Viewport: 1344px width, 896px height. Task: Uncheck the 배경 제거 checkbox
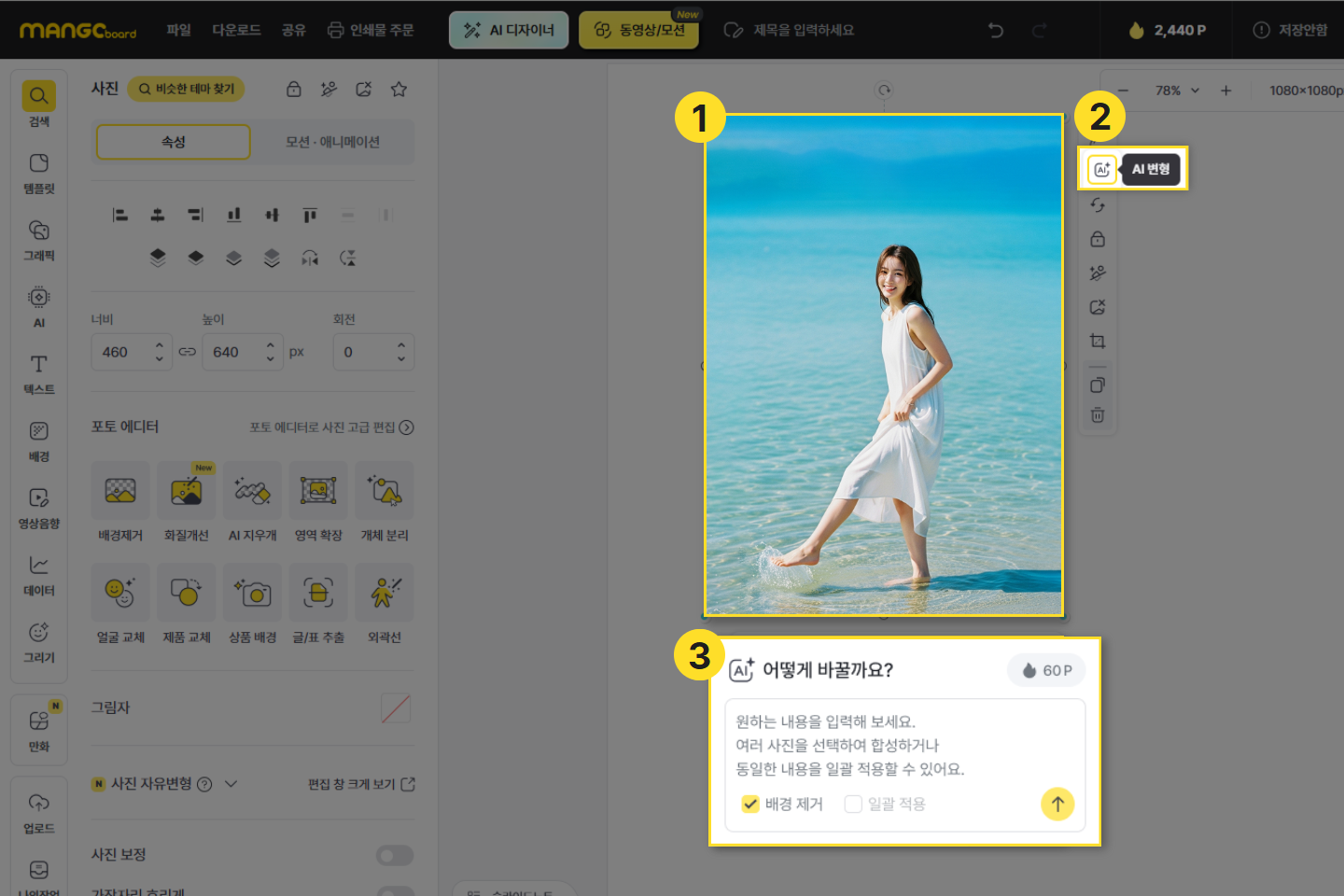click(x=750, y=805)
